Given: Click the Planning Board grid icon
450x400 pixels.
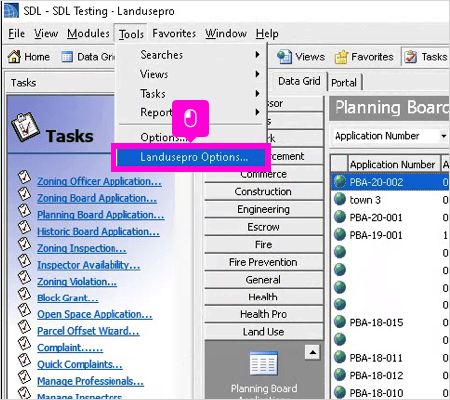Looking at the screenshot, I should (264, 363).
